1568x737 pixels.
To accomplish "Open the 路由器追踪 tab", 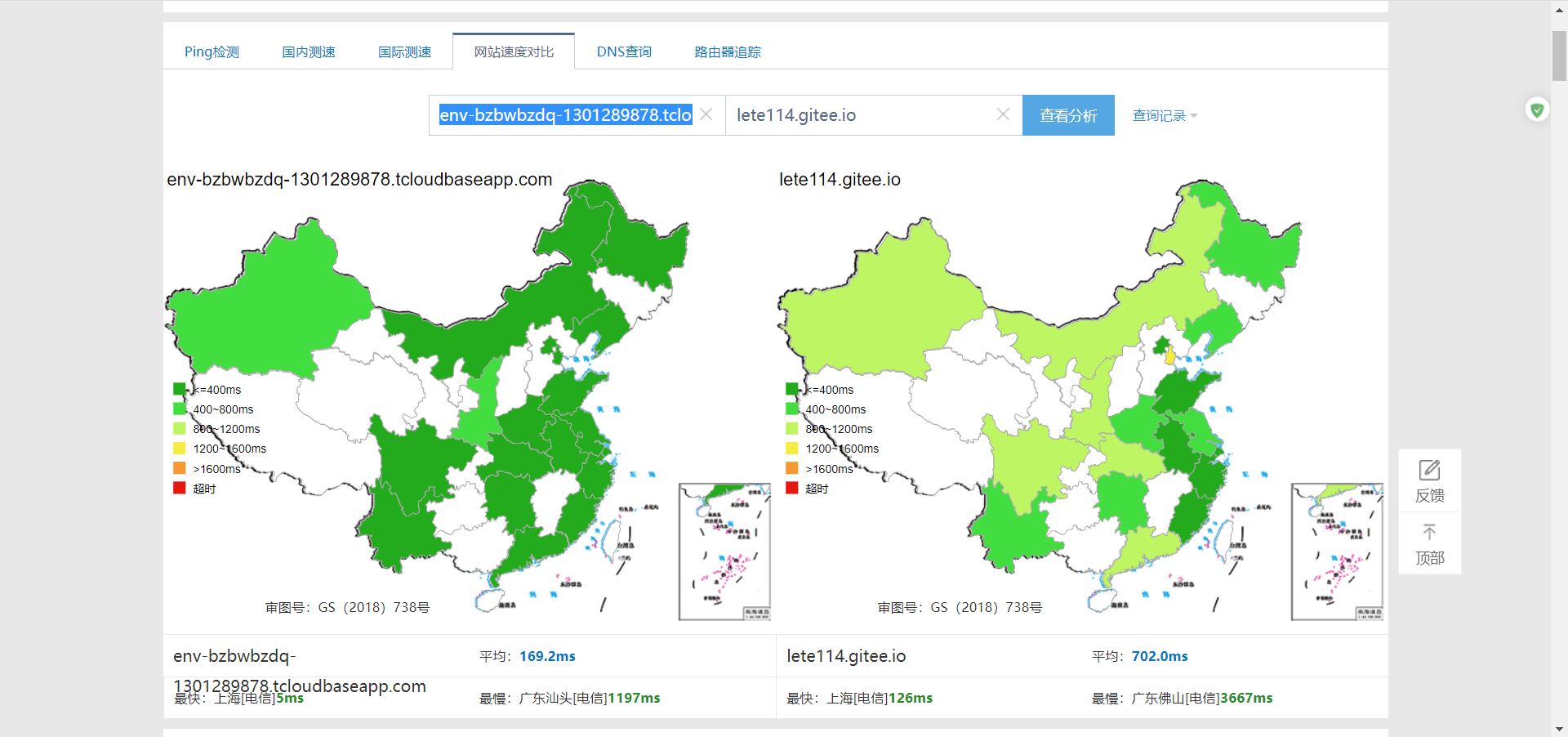I will pyautogui.click(x=727, y=52).
